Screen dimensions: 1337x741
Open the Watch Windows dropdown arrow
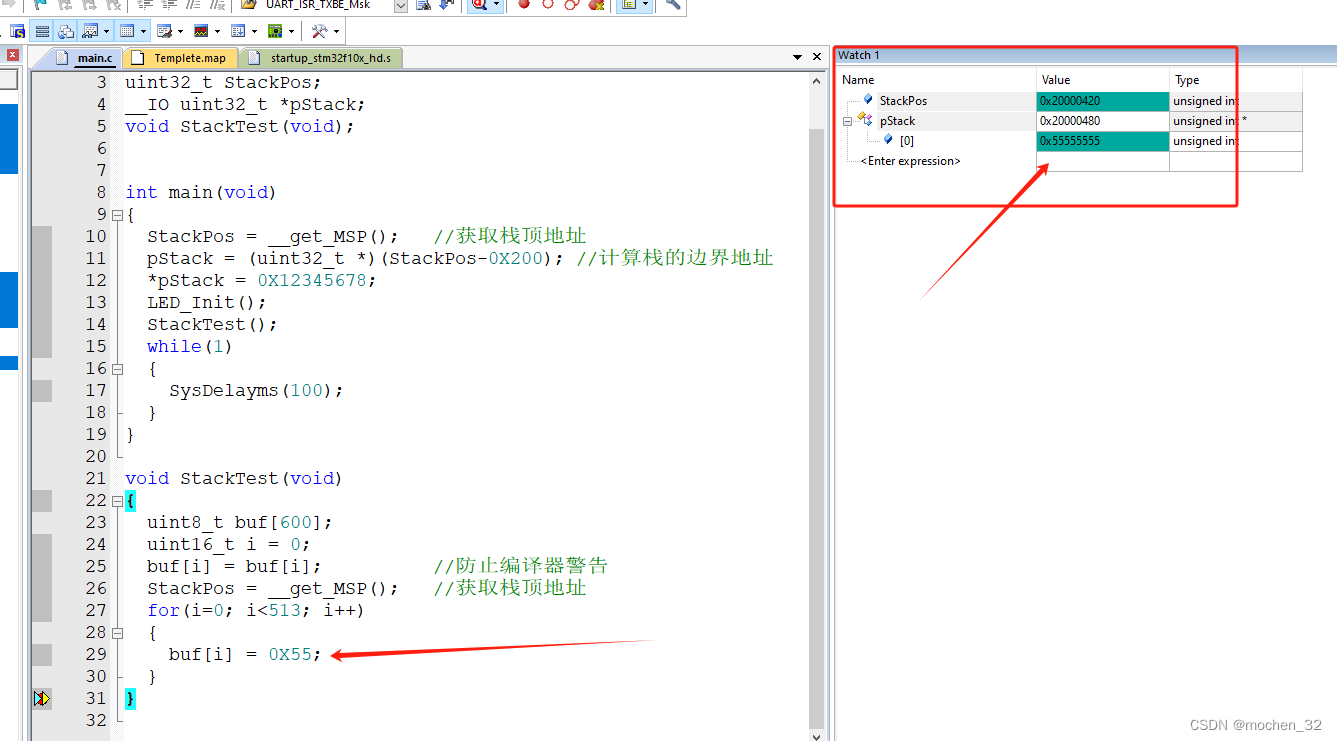106,31
